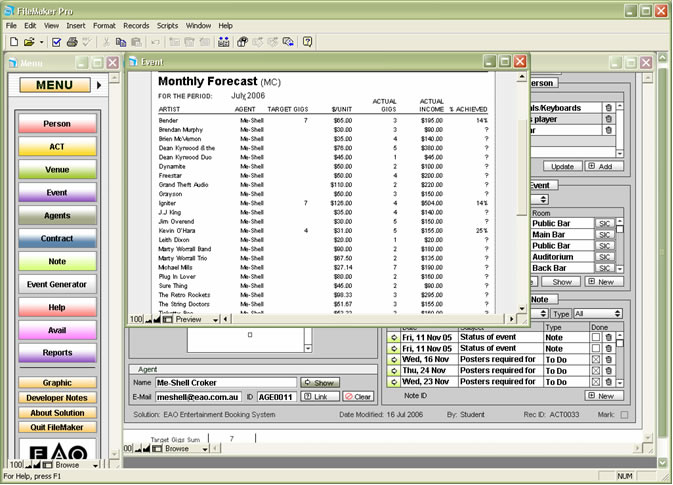Open the Preview mode pop-up menu
The image size is (673, 485).
(x=197, y=319)
